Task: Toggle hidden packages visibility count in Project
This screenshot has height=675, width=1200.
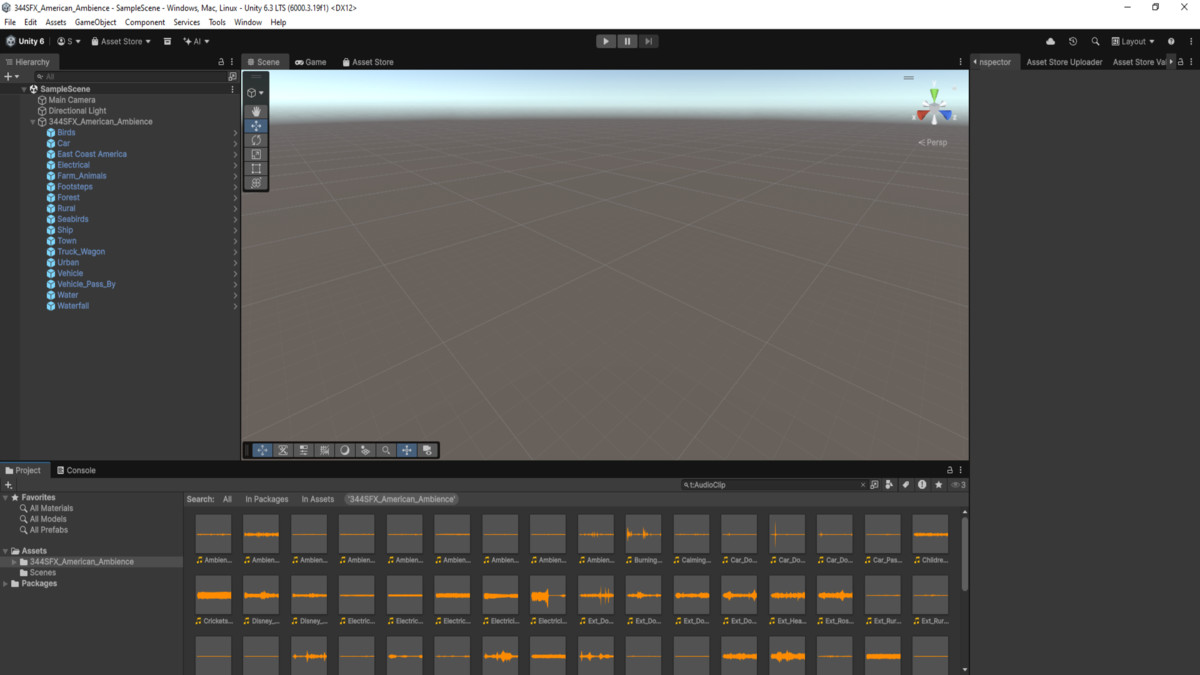Action: [958, 485]
